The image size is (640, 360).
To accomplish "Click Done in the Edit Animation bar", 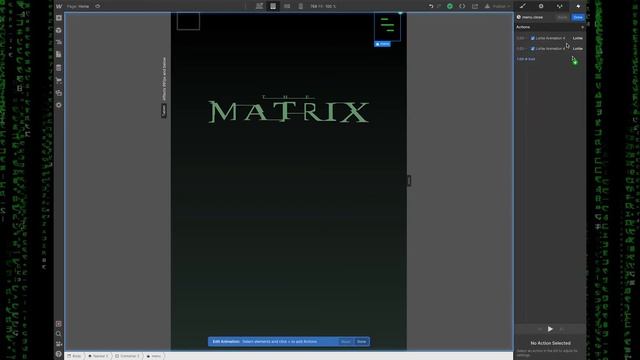I will point(361,341).
